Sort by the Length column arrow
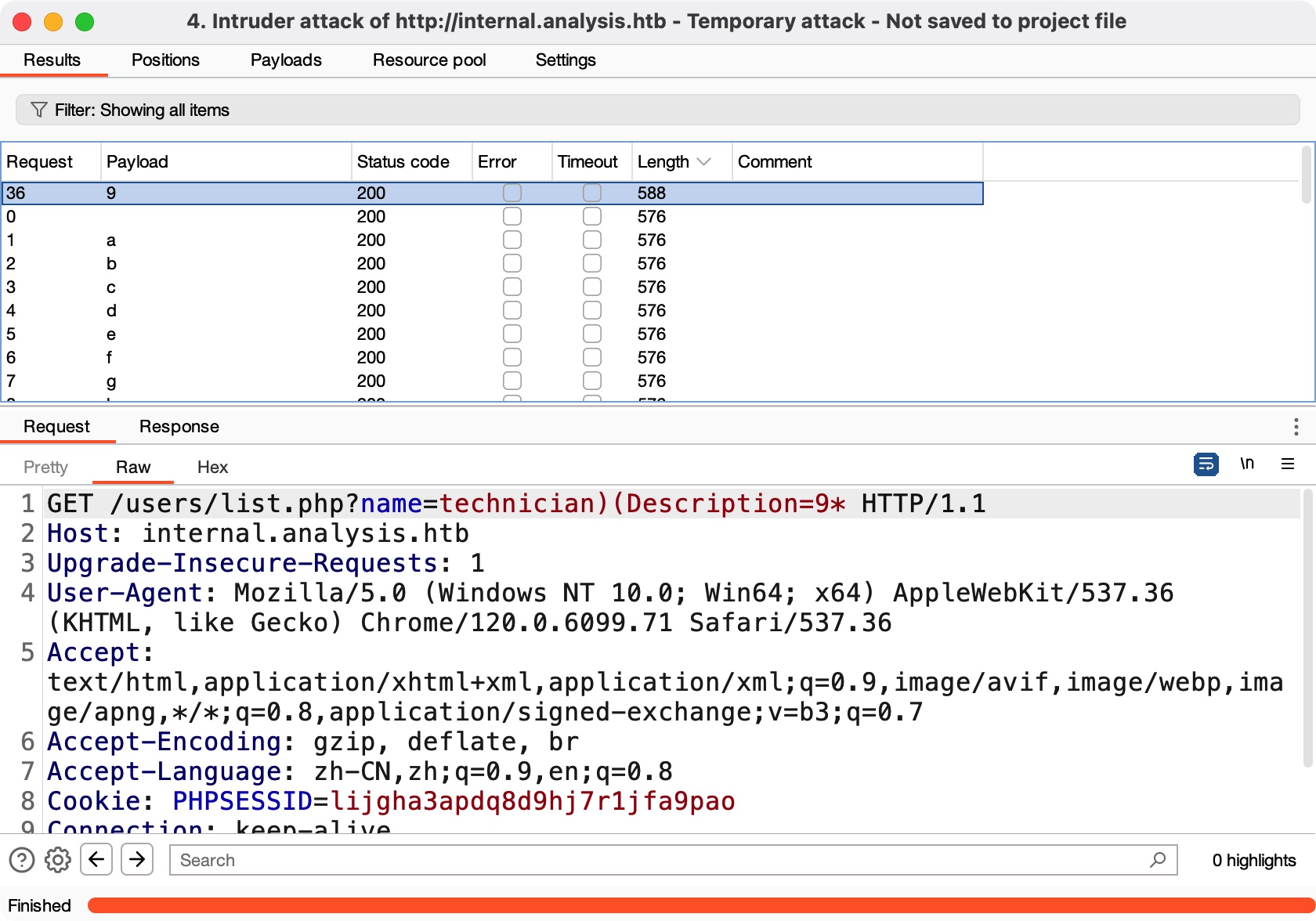This screenshot has height=921, width=1316. (704, 161)
